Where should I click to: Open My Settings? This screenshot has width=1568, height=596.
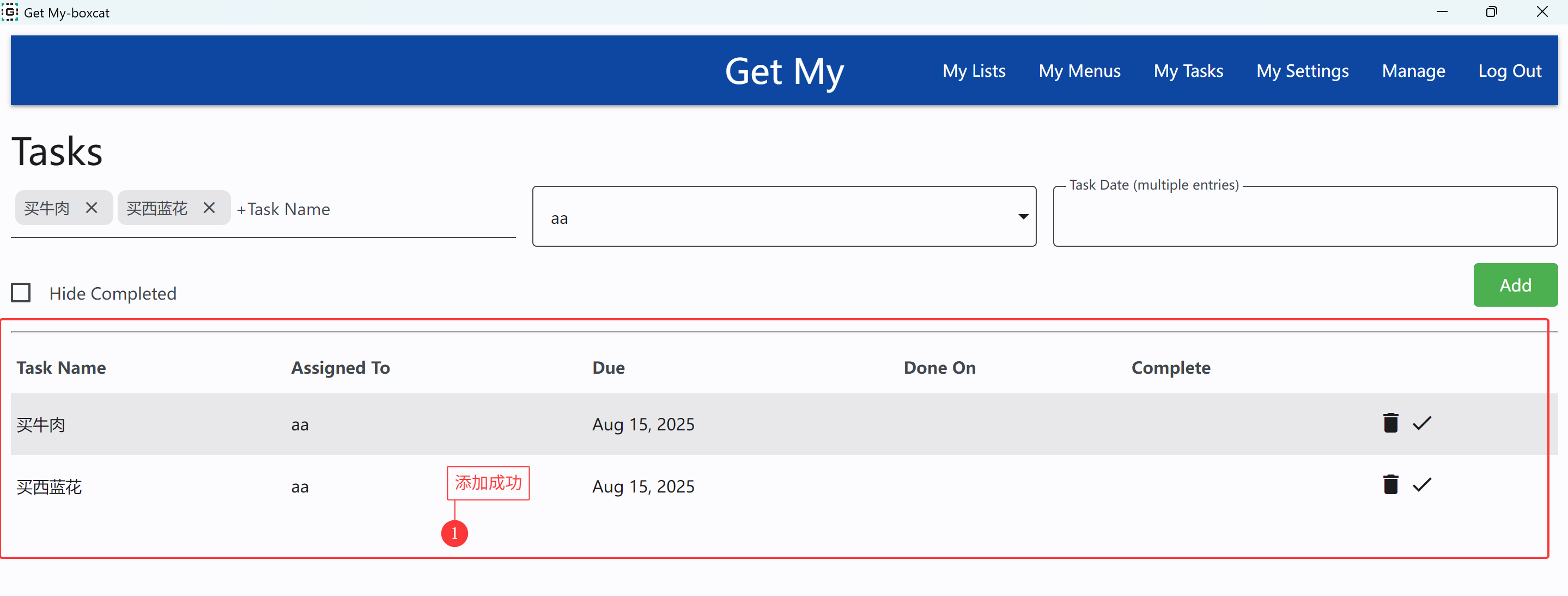pos(1303,71)
